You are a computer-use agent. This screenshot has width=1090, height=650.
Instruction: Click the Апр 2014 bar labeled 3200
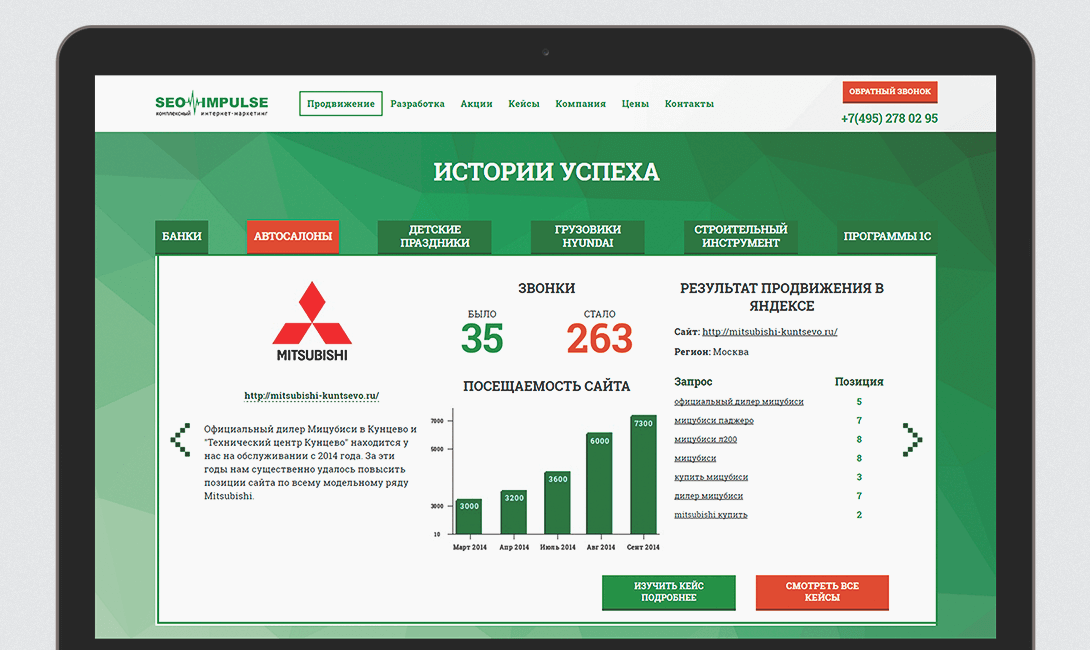[514, 512]
